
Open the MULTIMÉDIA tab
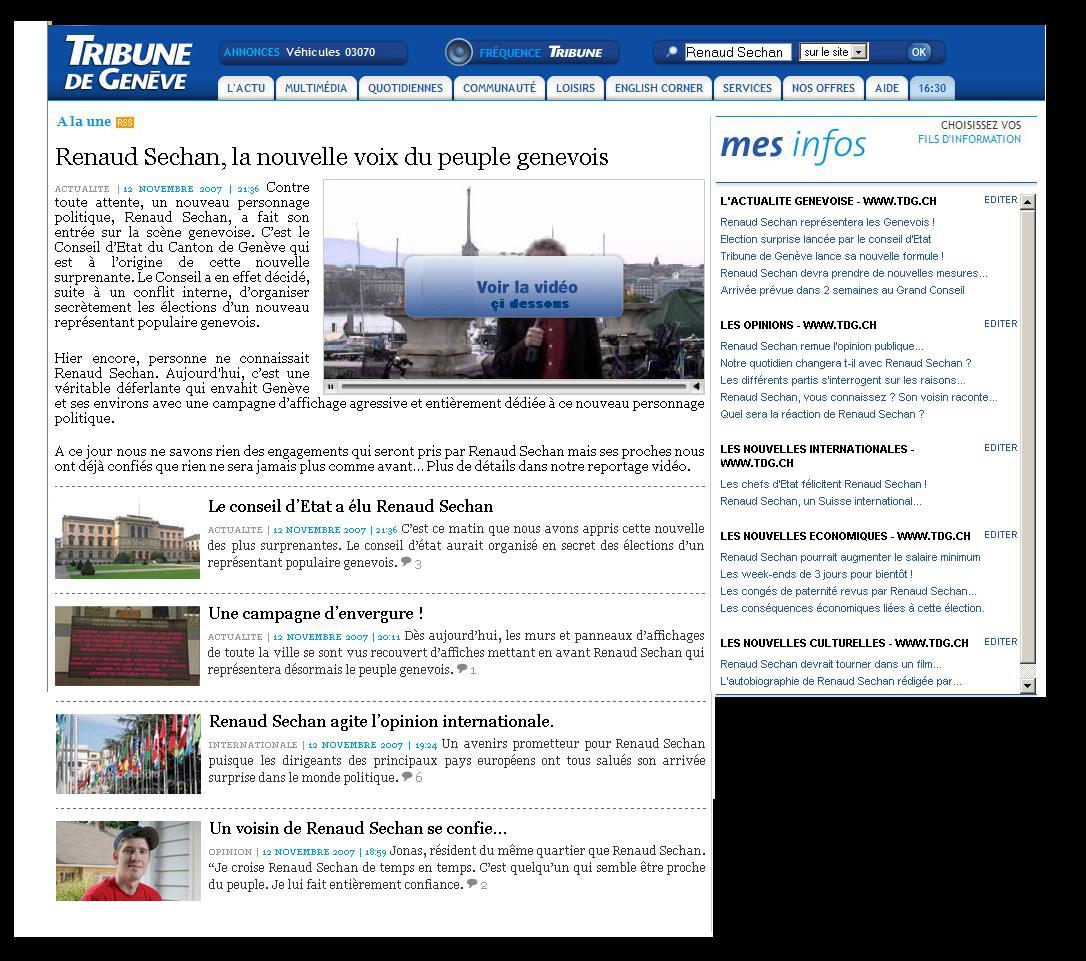[316, 88]
